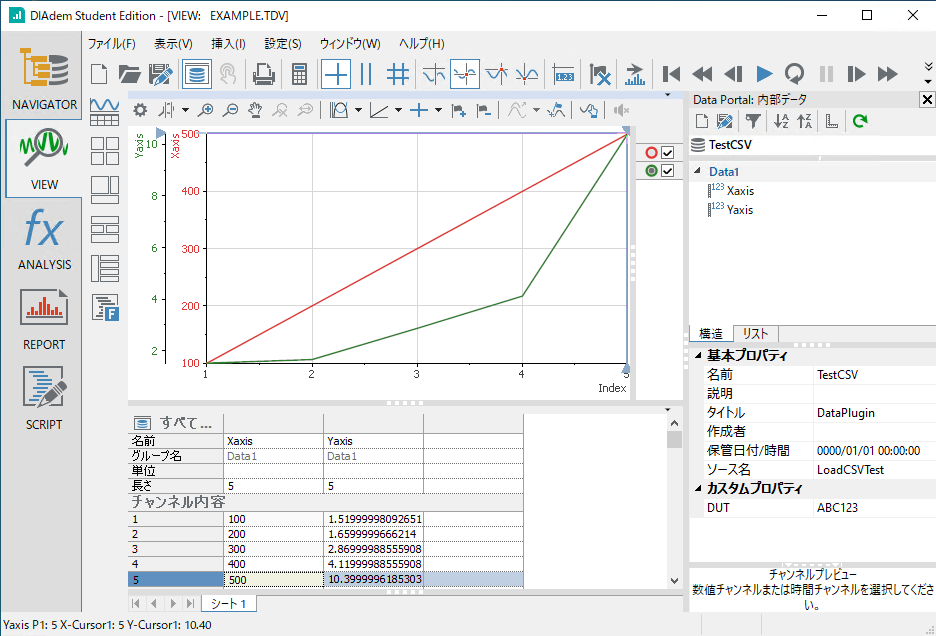Viewport: 936px width, 636px height.
Task: Toggle the Data Portal database icon
Action: [x=196, y=74]
